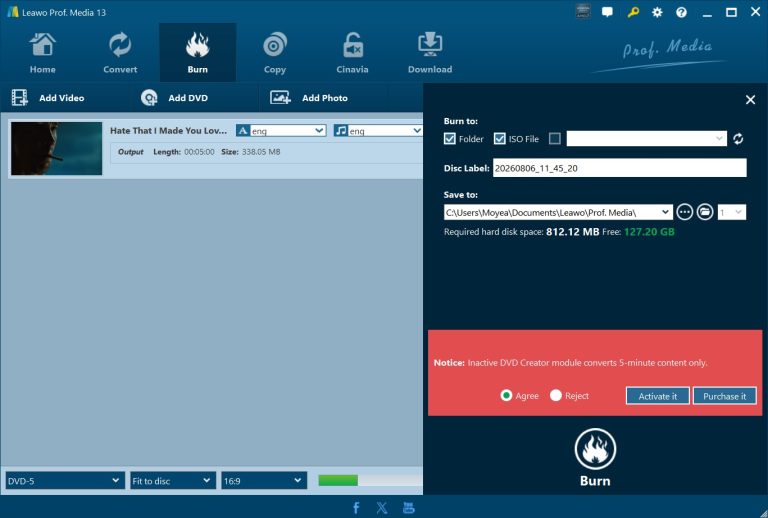Image resolution: width=768 pixels, height=518 pixels.
Task: Click the 00:05:00 length value
Action: [199, 152]
